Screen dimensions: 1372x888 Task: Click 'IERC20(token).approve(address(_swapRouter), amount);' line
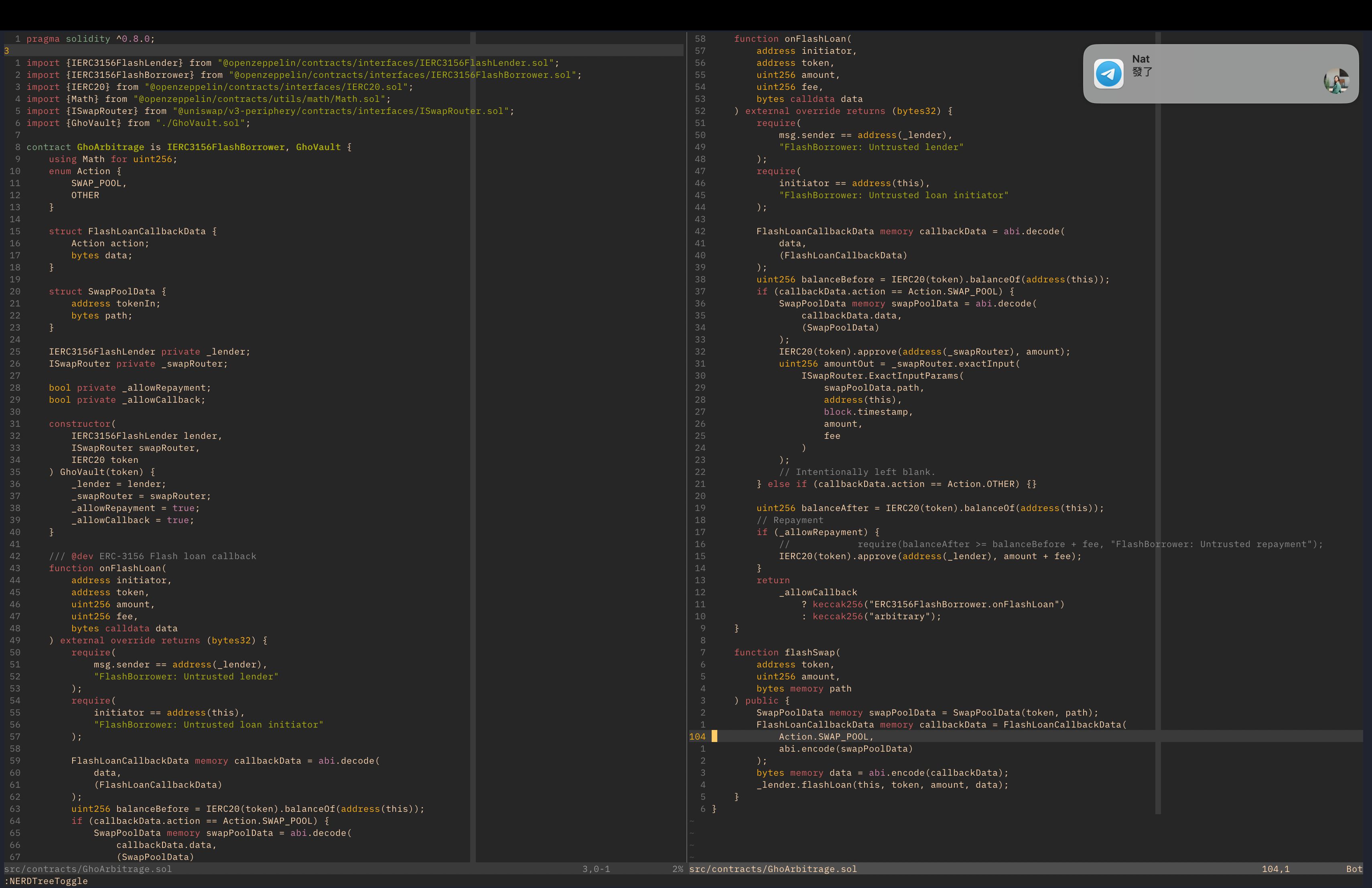[924, 352]
